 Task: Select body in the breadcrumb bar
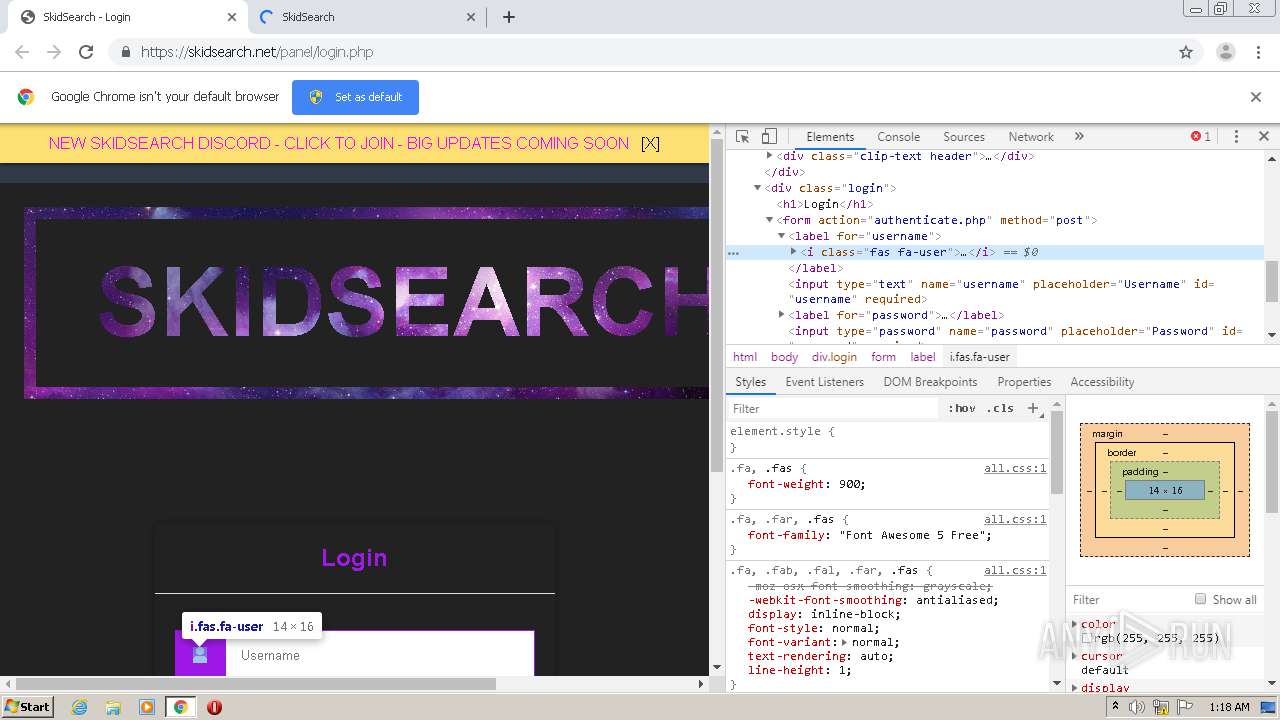click(x=785, y=357)
